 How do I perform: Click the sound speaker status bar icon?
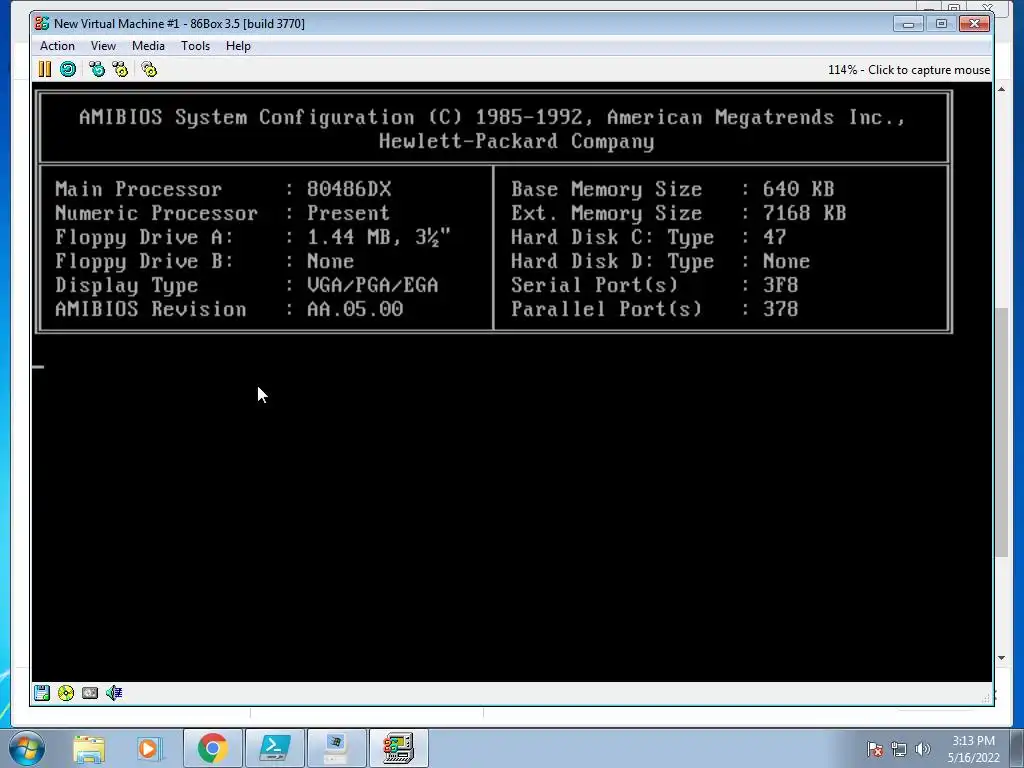pos(114,693)
